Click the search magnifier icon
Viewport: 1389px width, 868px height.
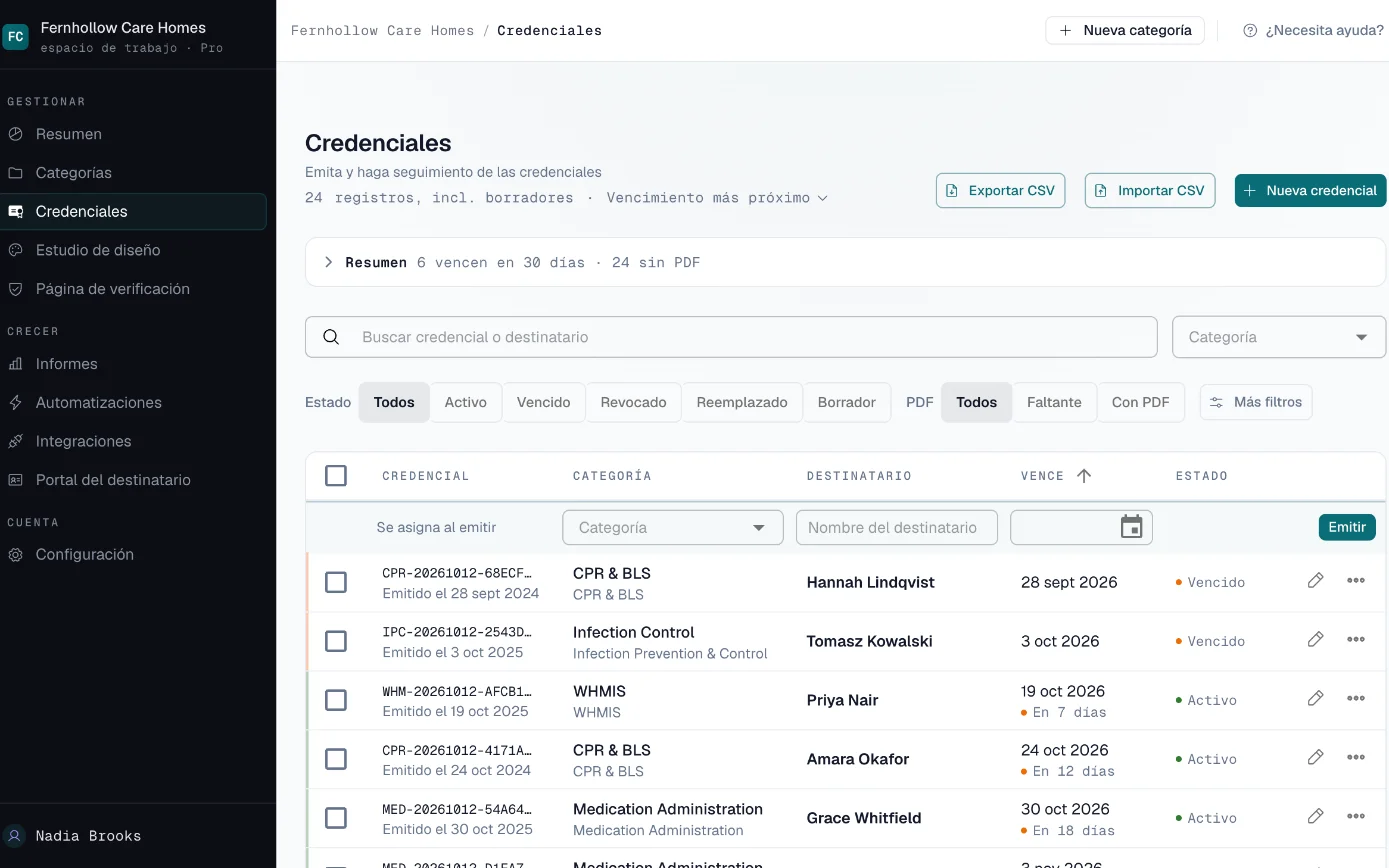331,337
